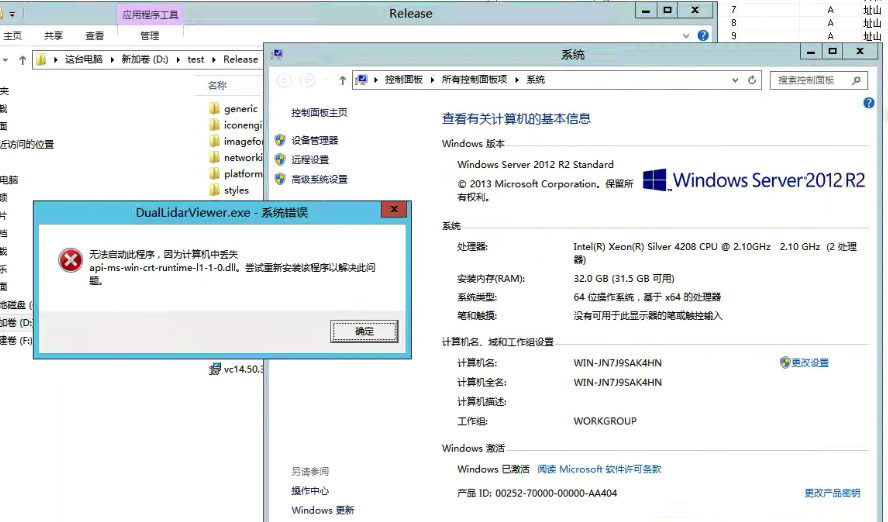
Task: Click 更改产品密钥 link
Action: tap(832, 493)
